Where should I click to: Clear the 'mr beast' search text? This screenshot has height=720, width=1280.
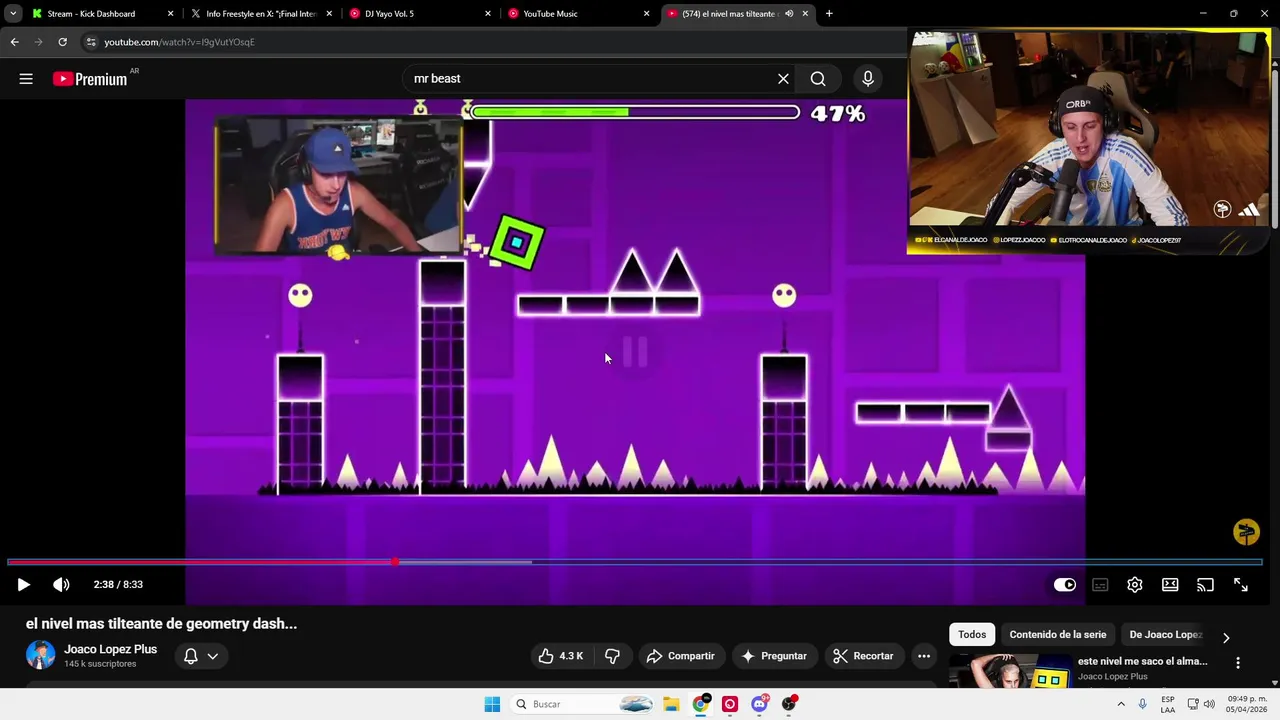pyautogui.click(x=783, y=78)
